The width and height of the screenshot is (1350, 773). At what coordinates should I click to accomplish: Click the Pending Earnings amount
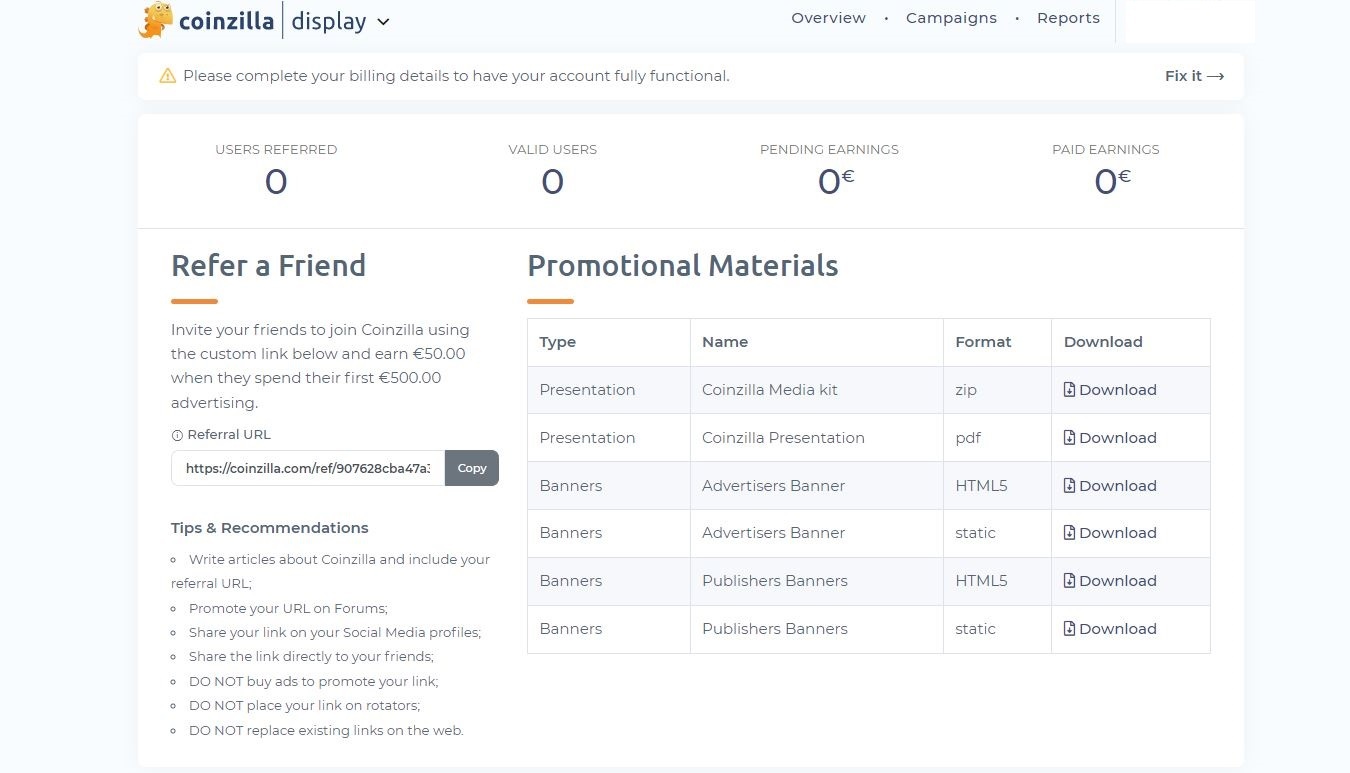[x=835, y=182]
